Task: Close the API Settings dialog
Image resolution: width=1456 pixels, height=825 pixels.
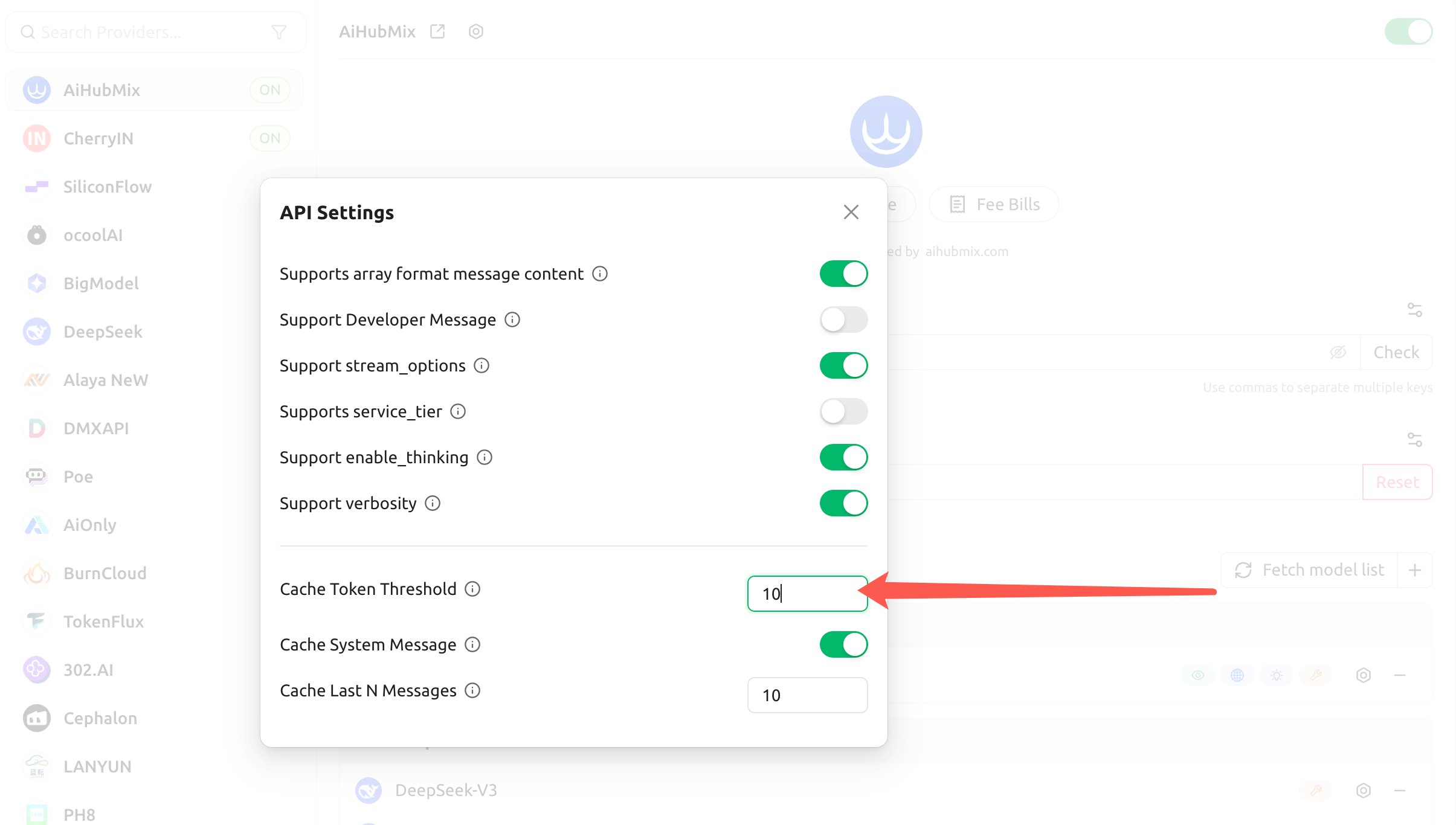Action: 851,212
